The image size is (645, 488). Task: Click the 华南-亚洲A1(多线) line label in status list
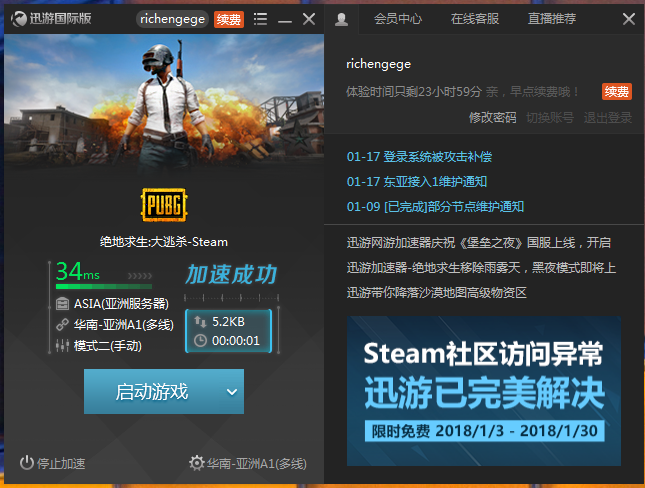click(124, 325)
